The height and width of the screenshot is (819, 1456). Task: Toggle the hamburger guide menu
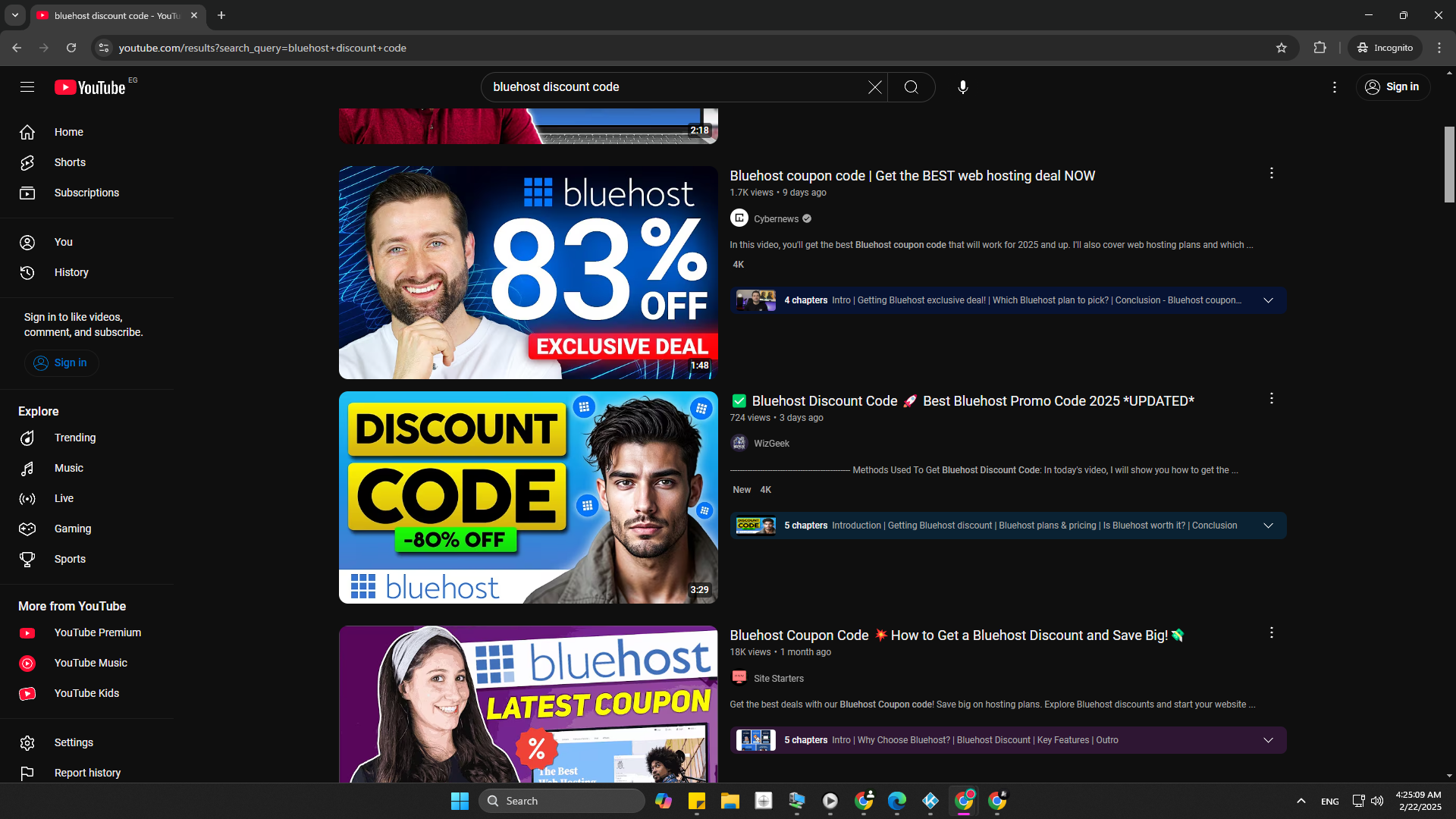(x=27, y=87)
